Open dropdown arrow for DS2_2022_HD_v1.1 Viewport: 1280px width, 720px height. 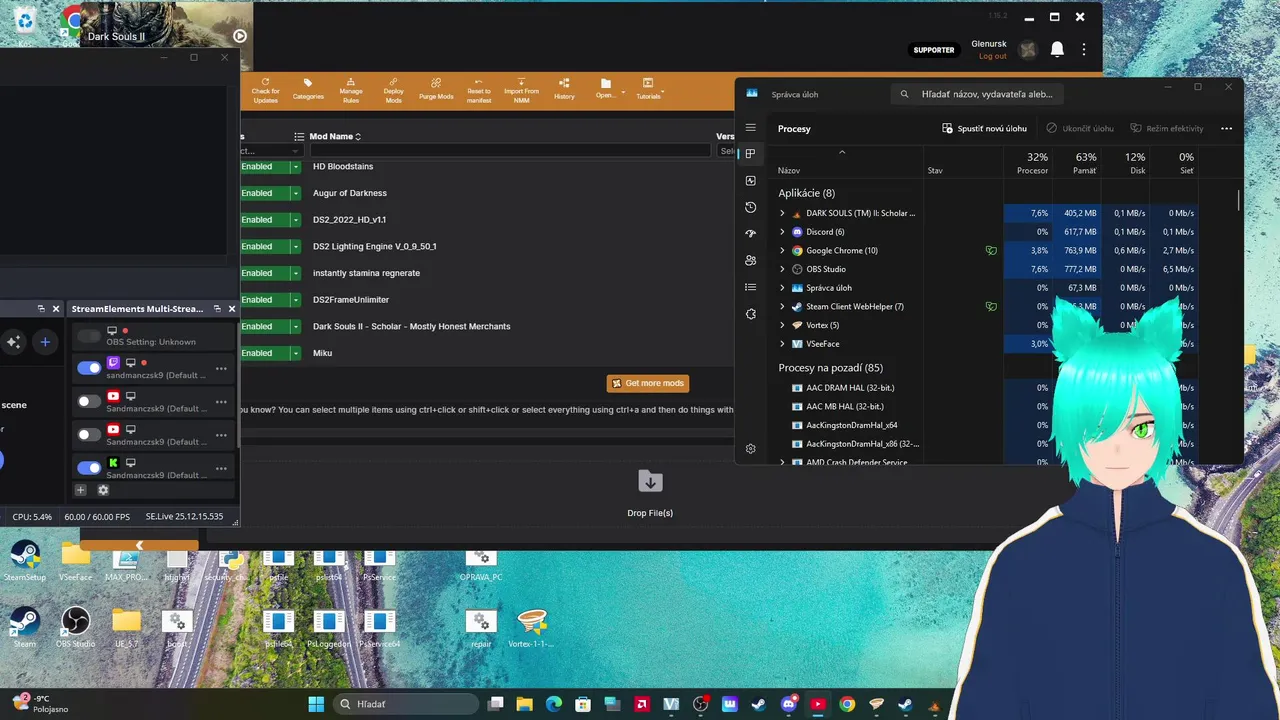click(x=296, y=220)
